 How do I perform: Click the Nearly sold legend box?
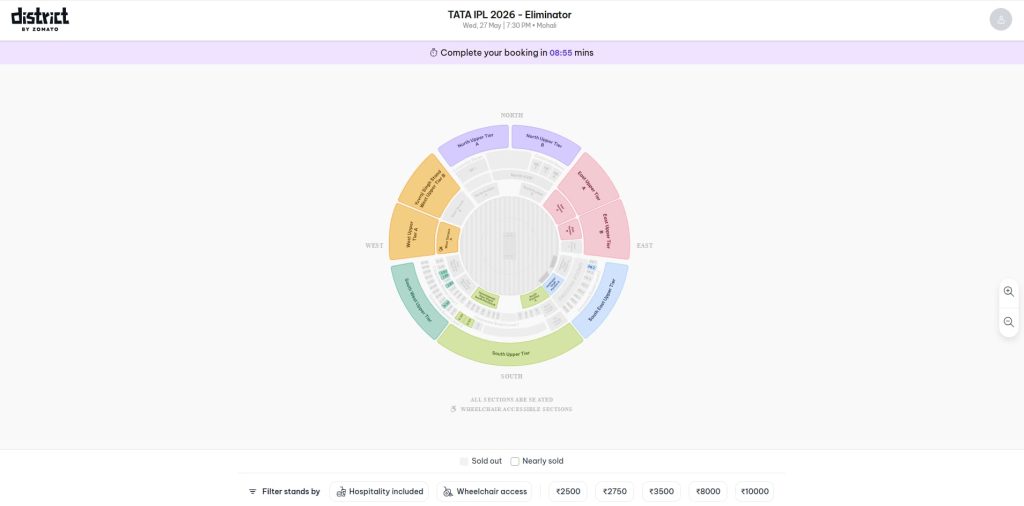click(515, 461)
